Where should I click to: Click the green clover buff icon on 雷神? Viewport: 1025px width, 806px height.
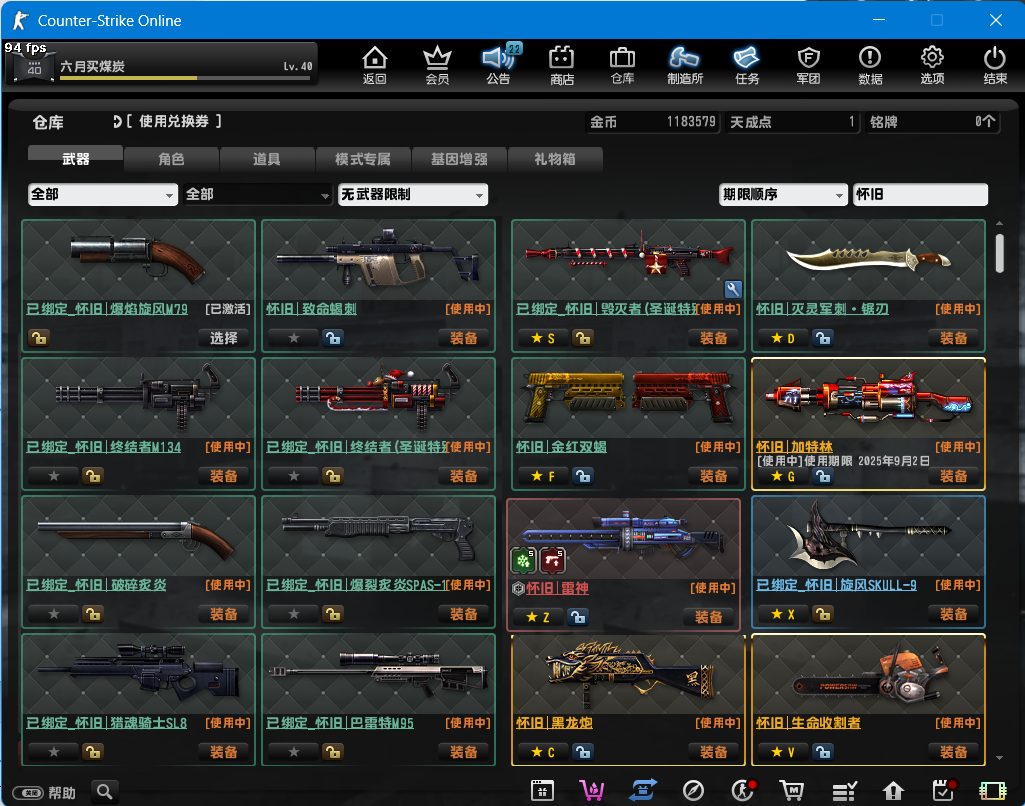pos(523,560)
